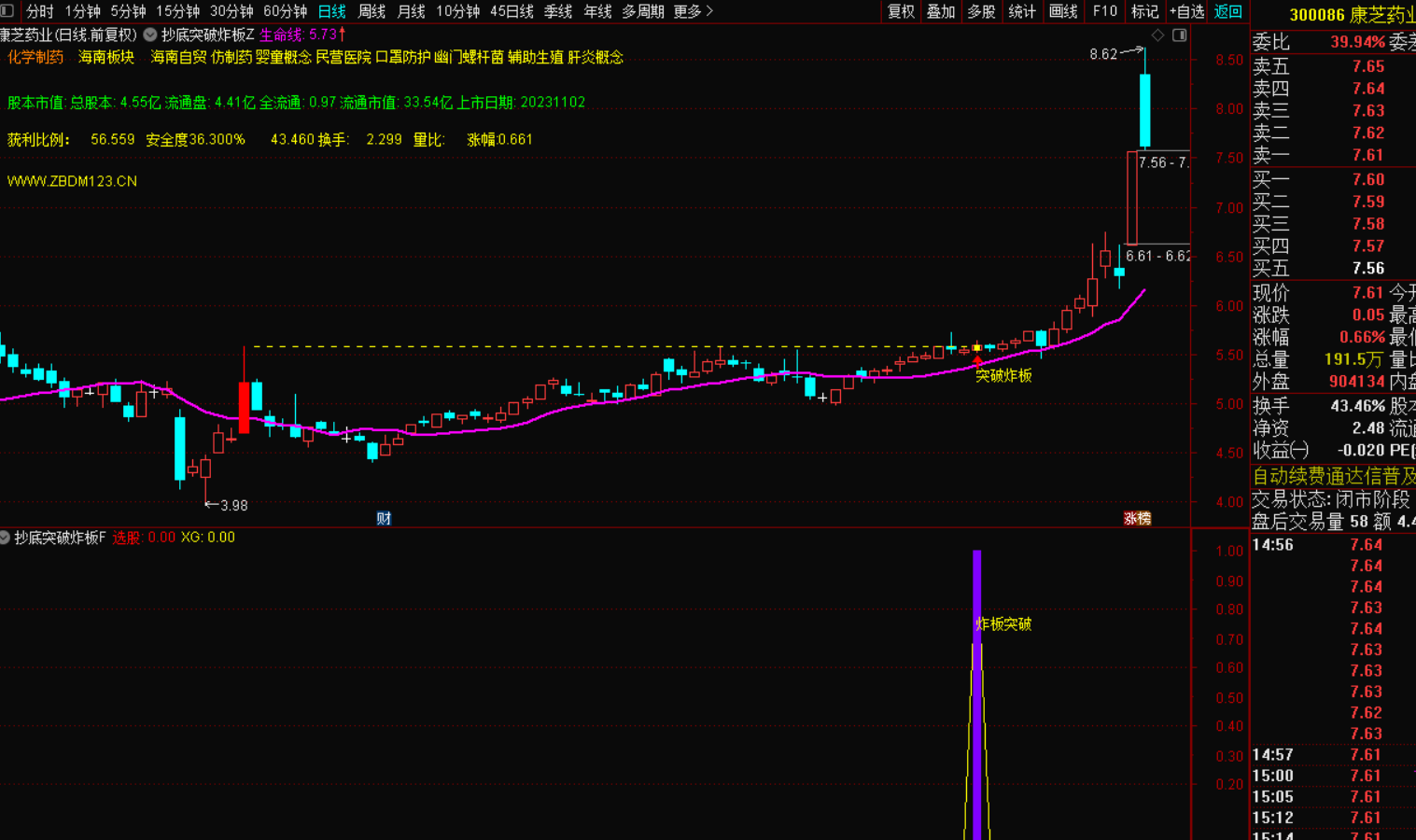Screen dimensions: 1416x840
Task: Open F10 company information
Action: point(1104,11)
